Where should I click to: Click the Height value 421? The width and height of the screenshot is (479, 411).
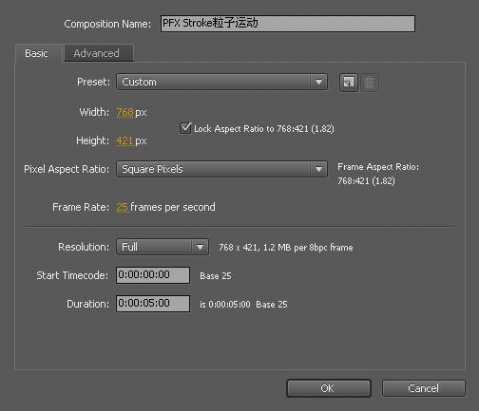(125, 141)
